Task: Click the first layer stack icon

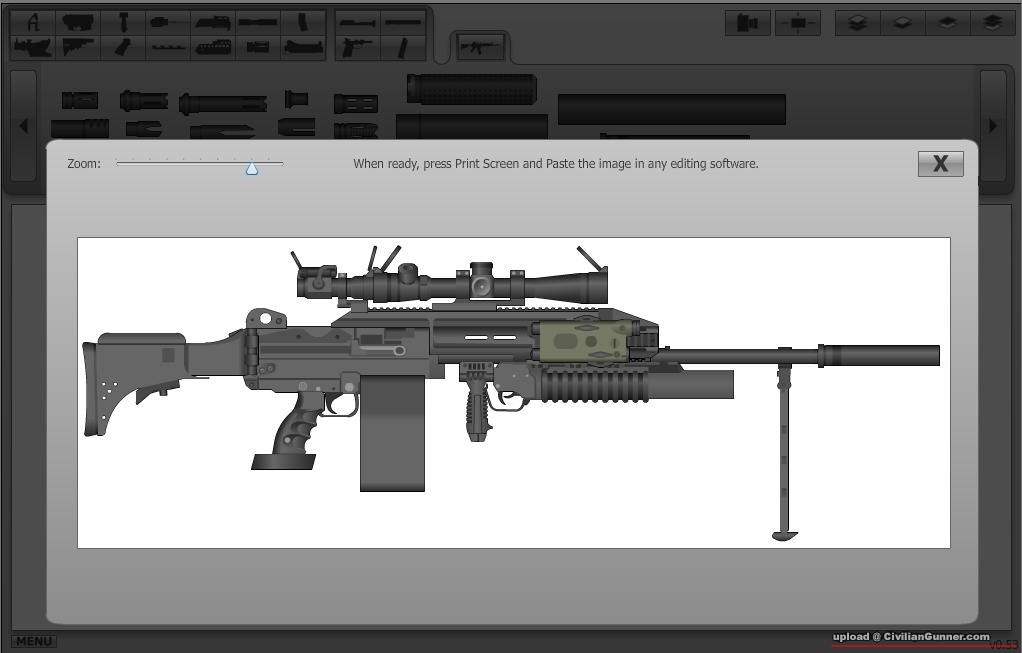Action: pyautogui.click(x=857, y=23)
